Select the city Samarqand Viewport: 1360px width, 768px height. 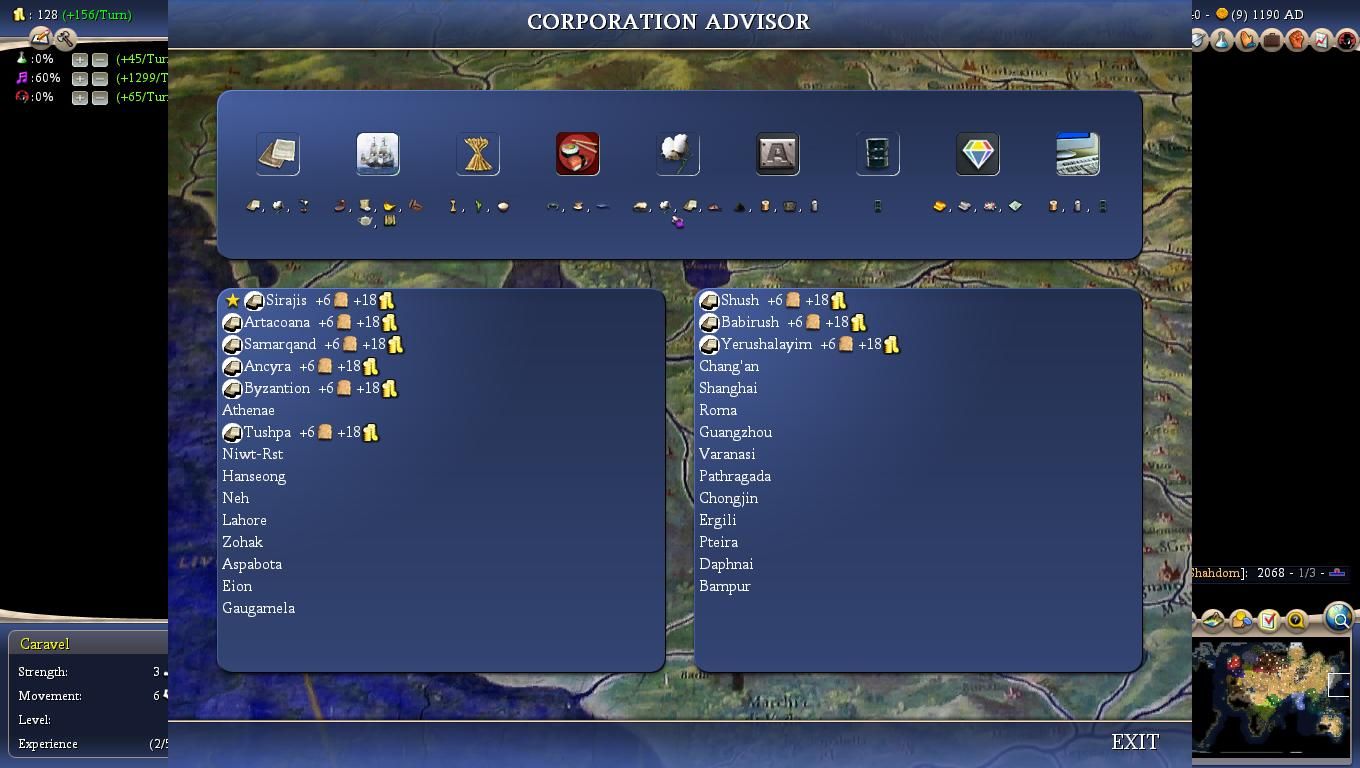280,344
